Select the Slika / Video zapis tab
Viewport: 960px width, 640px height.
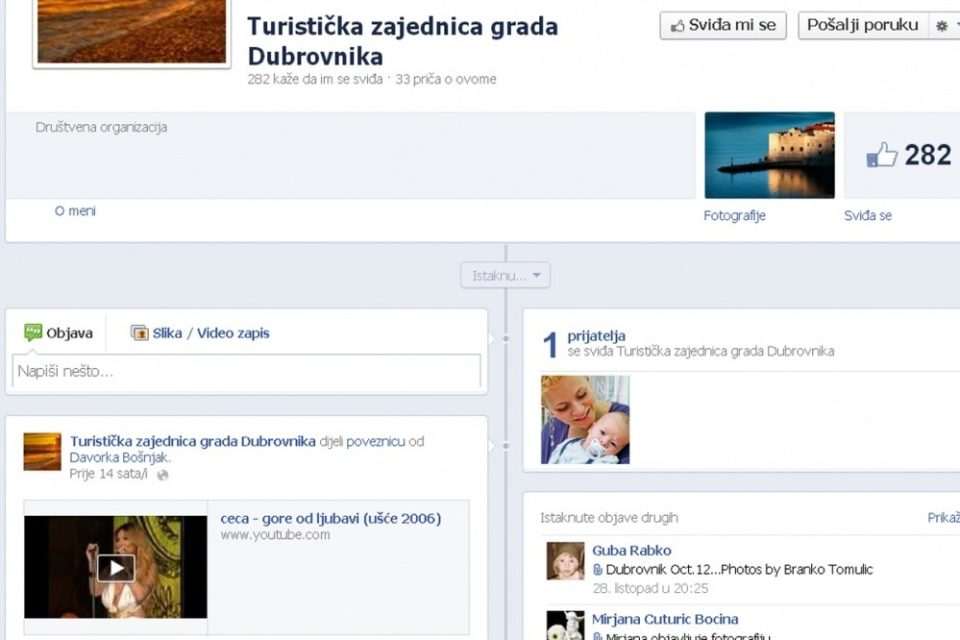[200, 333]
